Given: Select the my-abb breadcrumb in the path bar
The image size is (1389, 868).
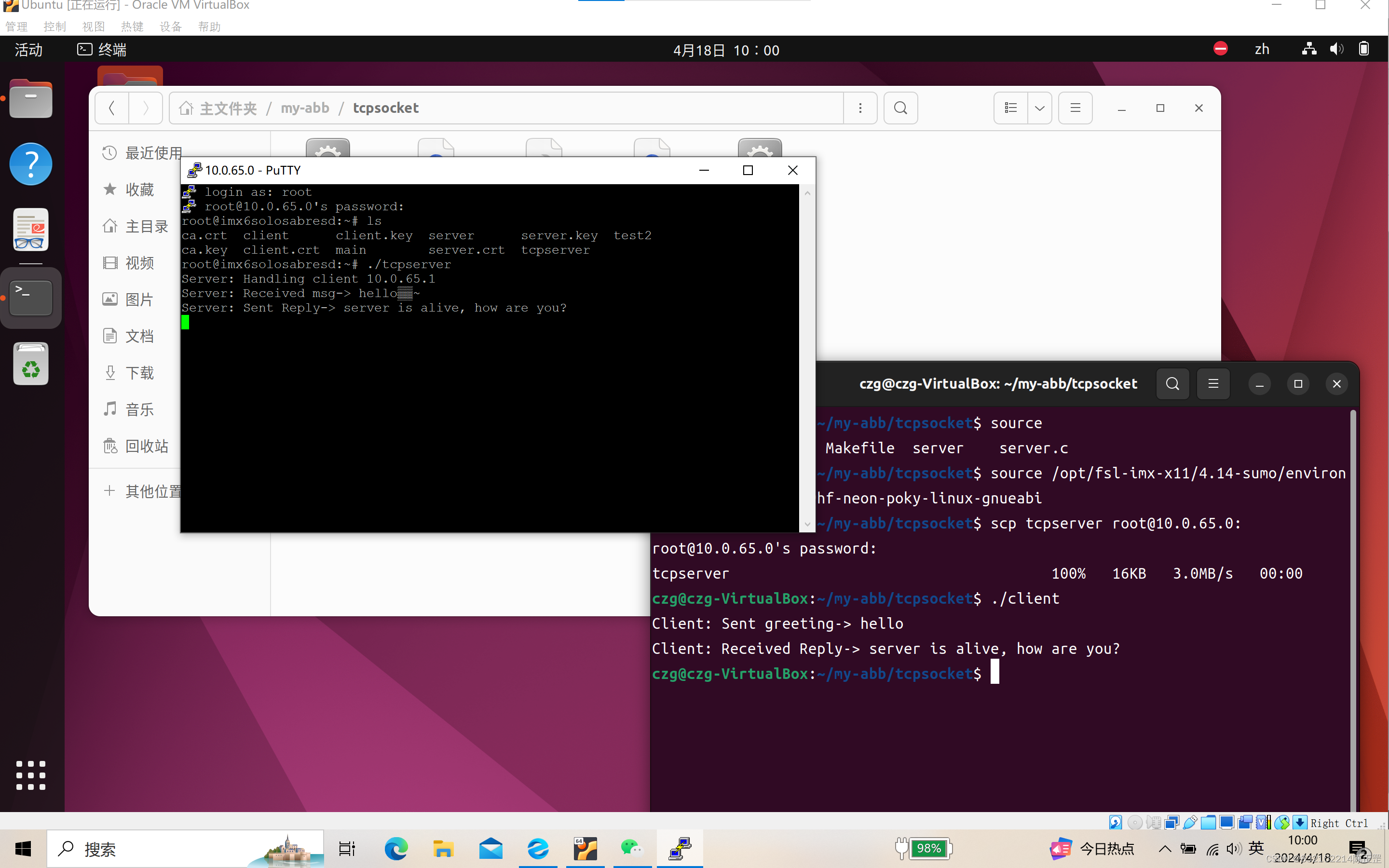Looking at the screenshot, I should pos(305,108).
